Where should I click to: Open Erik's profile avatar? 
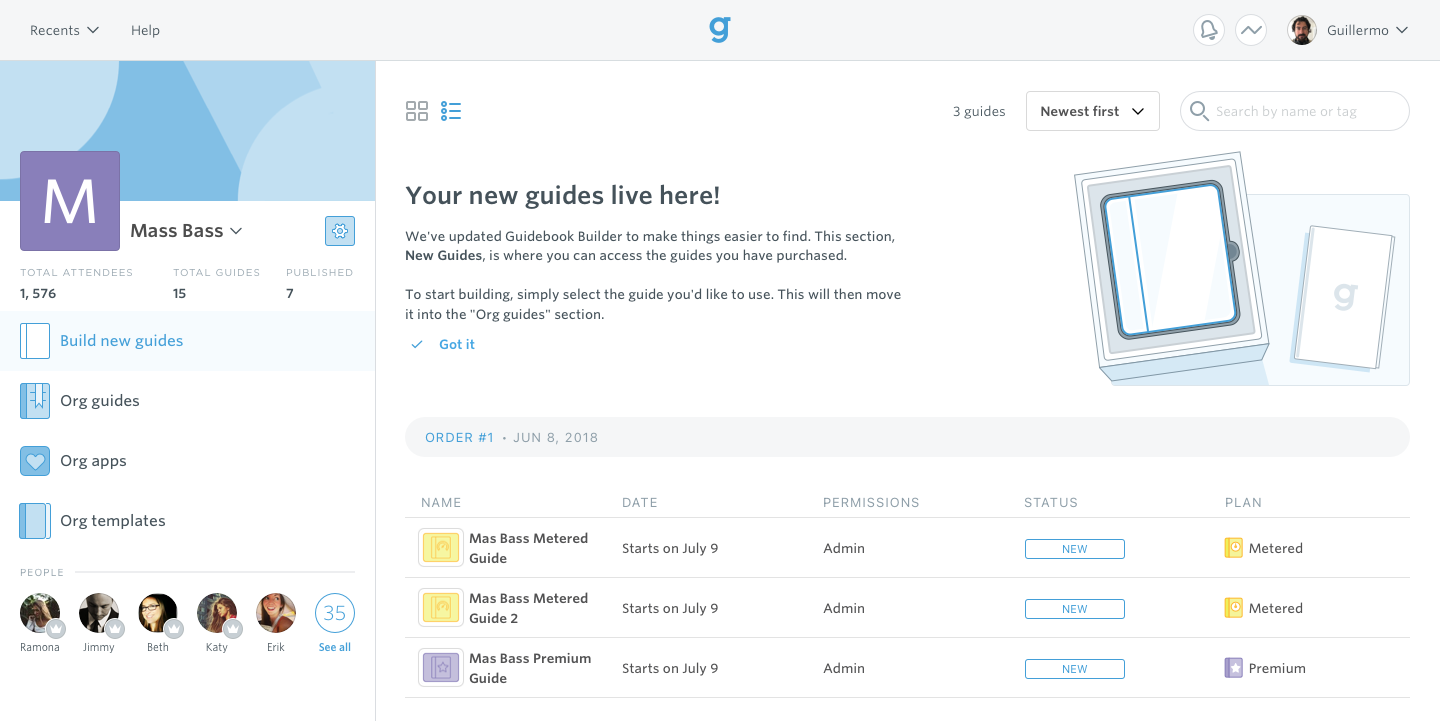276,613
